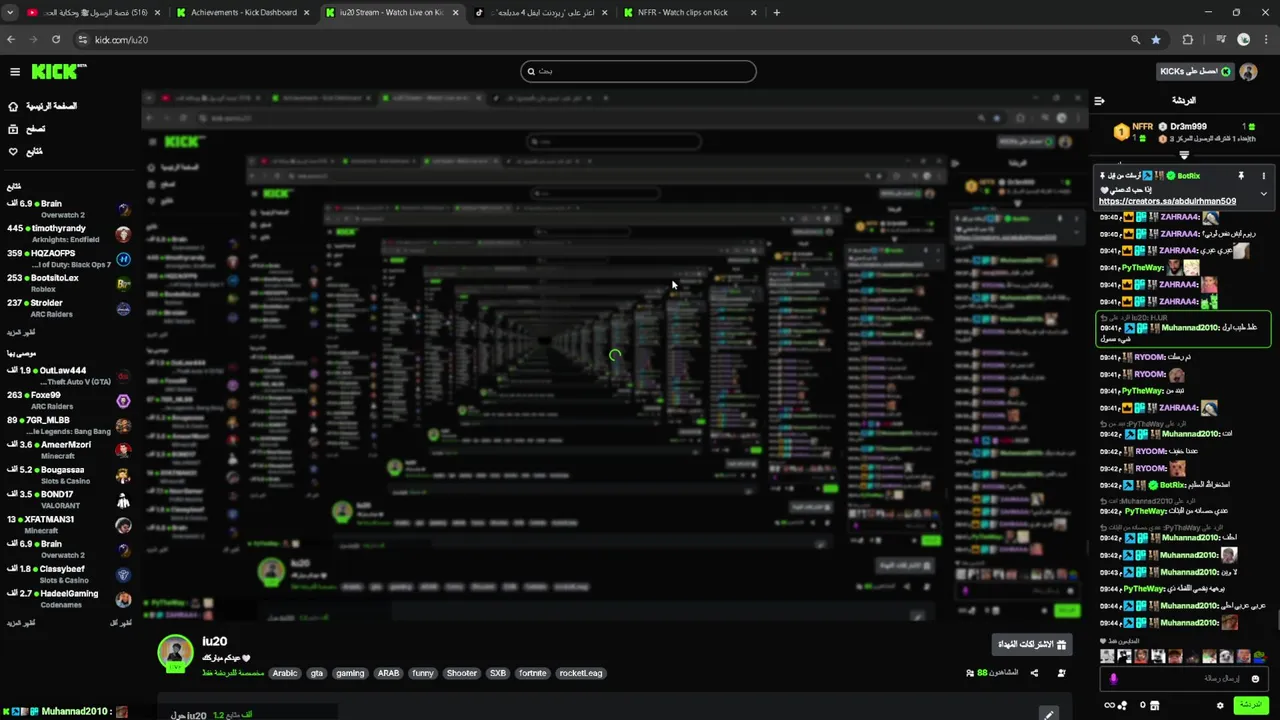Open a new browser tab
The image size is (1280, 720).
pos(777,12)
